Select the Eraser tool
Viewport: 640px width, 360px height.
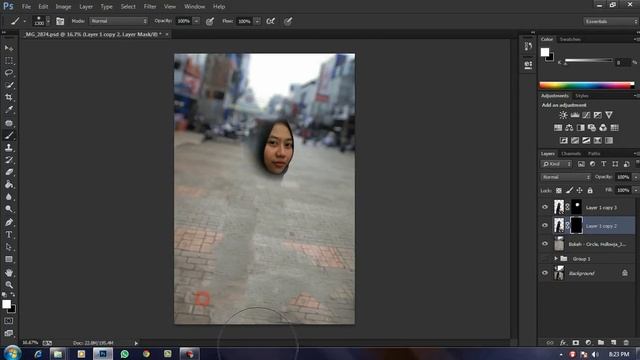tap(9, 172)
